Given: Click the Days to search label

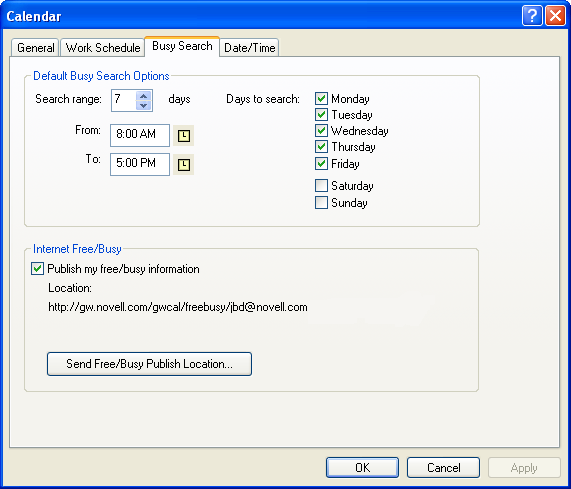Looking at the screenshot, I should click(x=263, y=99).
